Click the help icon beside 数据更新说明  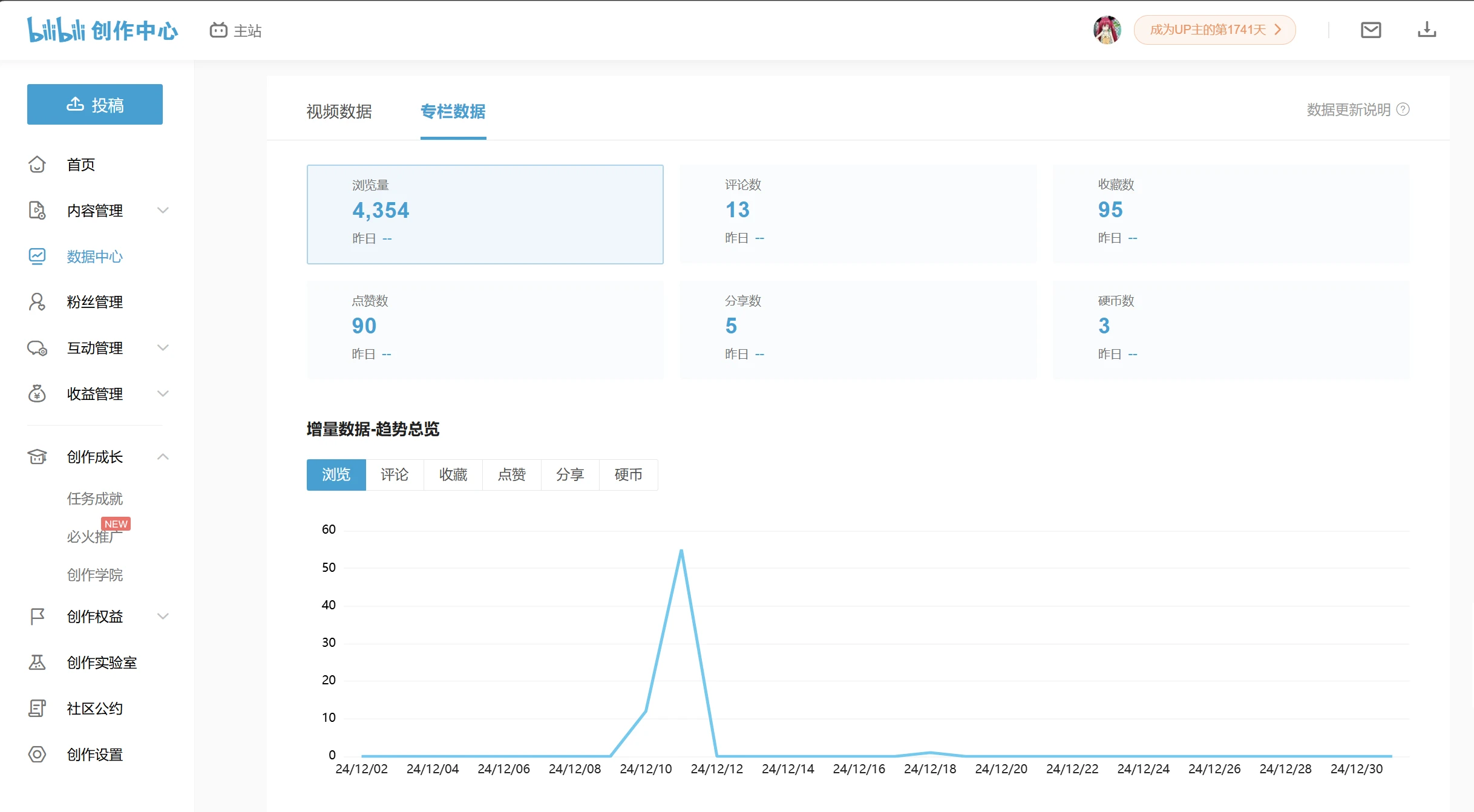point(1403,110)
